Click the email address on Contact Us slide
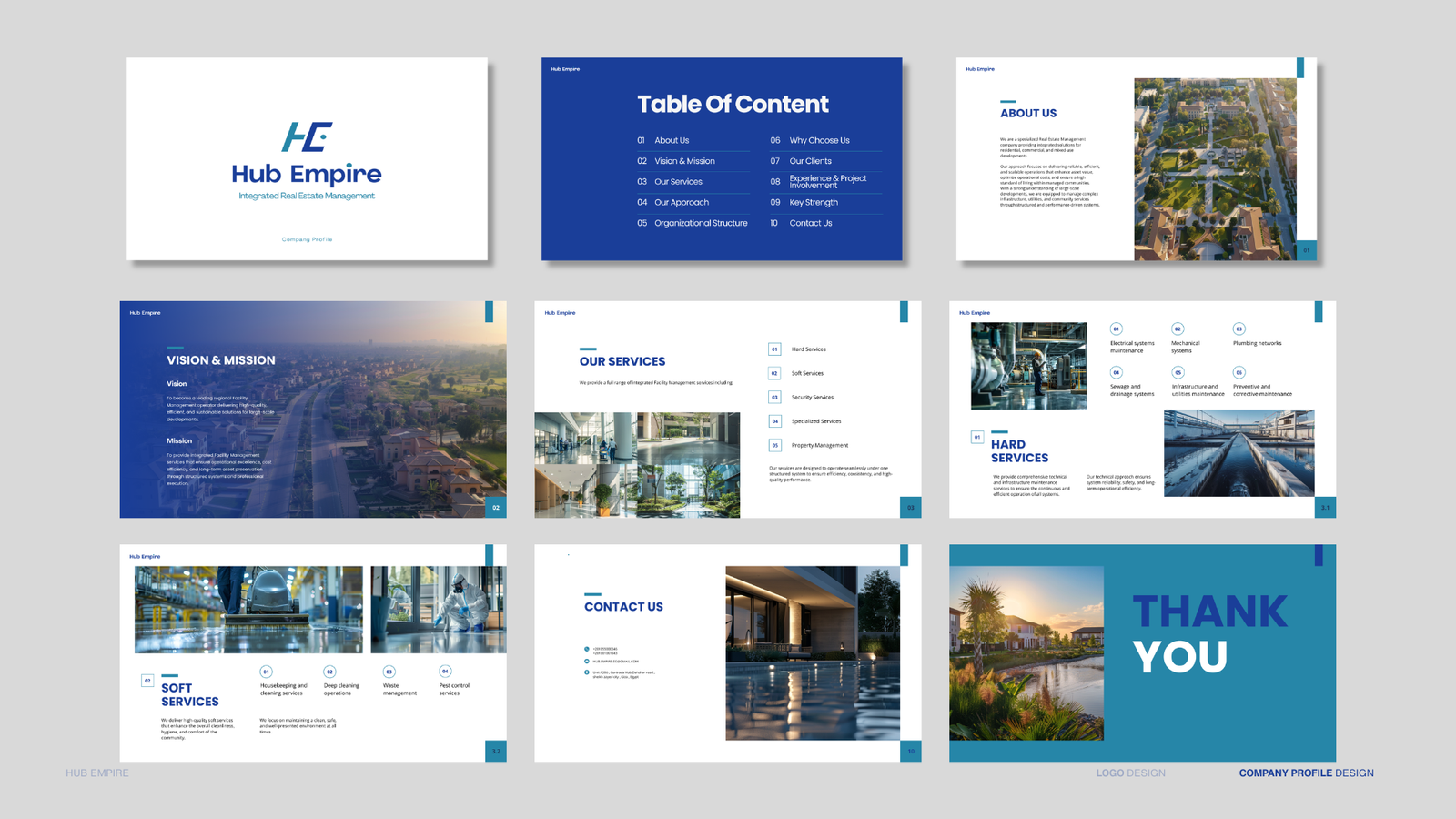The image size is (1456, 819). click(x=616, y=662)
